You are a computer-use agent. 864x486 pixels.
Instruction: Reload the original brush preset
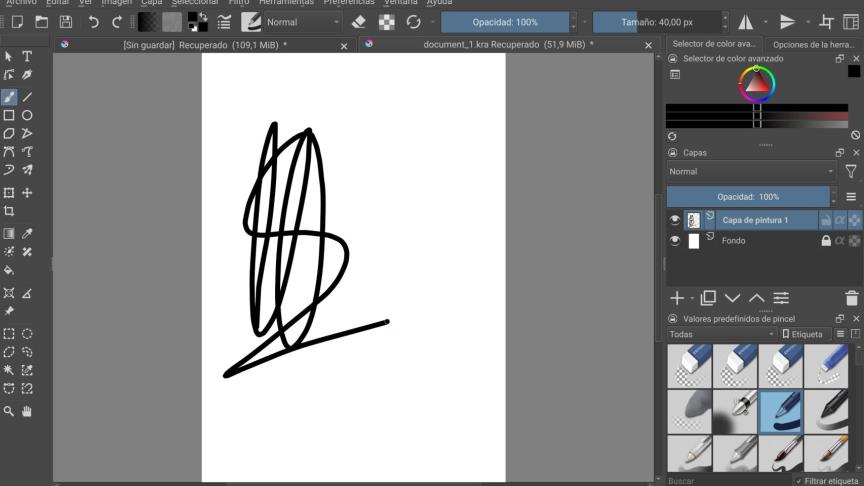(x=413, y=22)
